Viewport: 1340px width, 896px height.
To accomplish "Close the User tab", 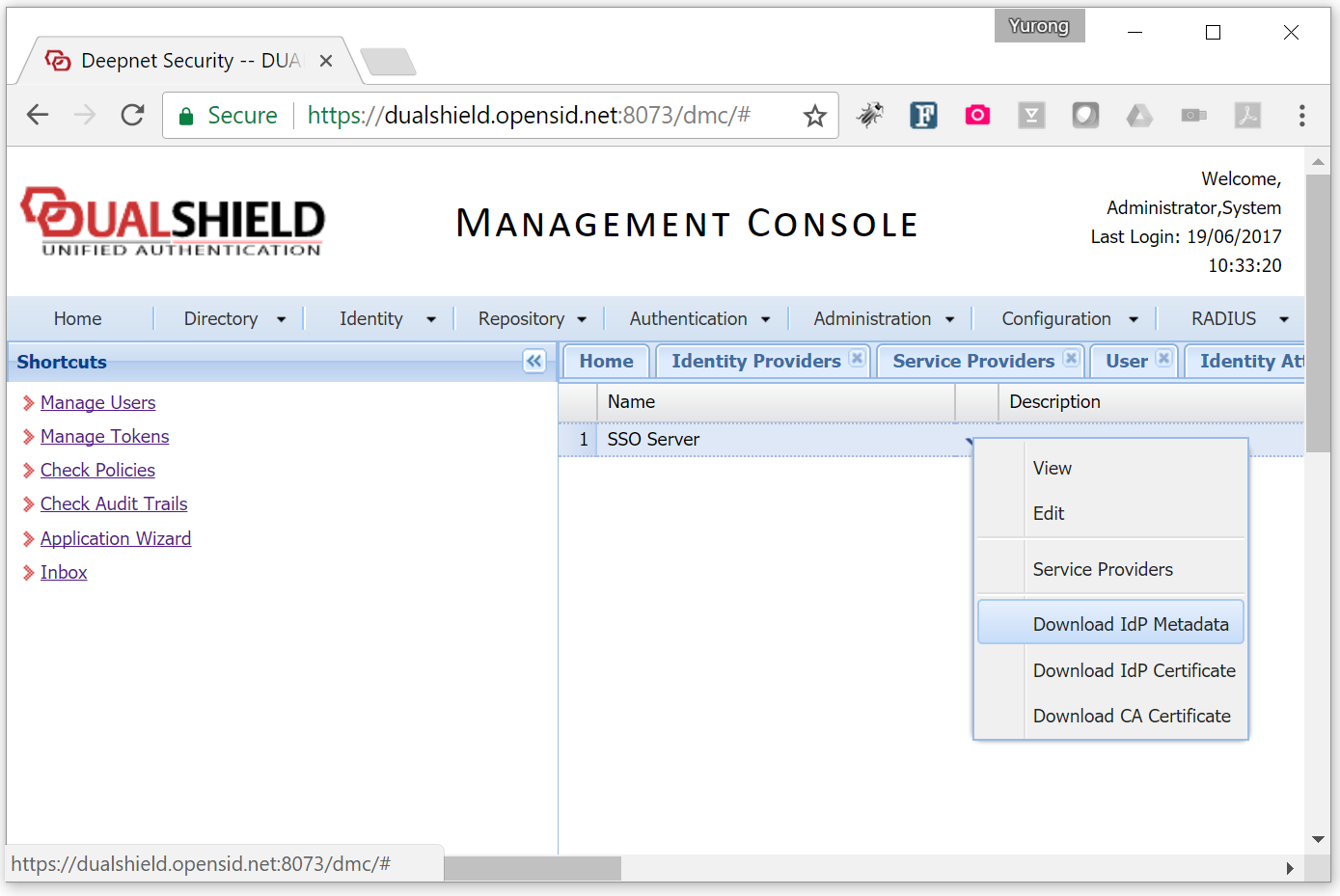I will coord(1164,359).
